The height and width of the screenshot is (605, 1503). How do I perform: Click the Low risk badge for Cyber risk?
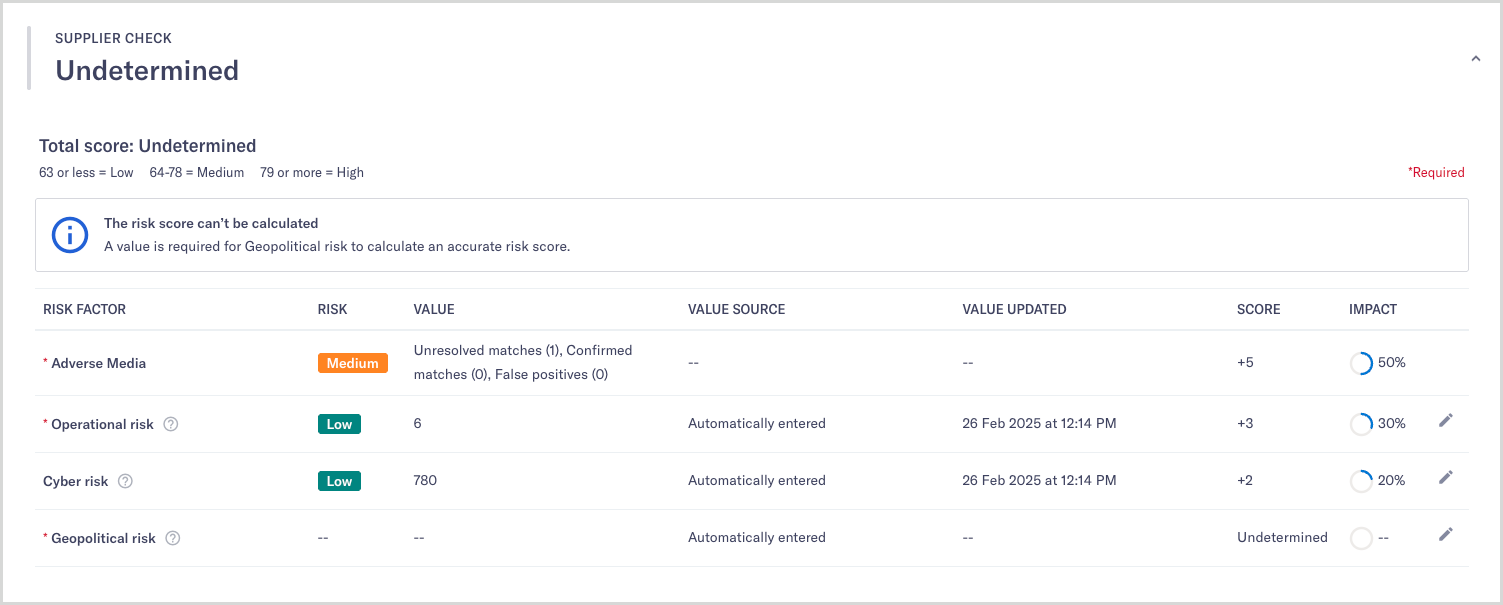(x=339, y=481)
